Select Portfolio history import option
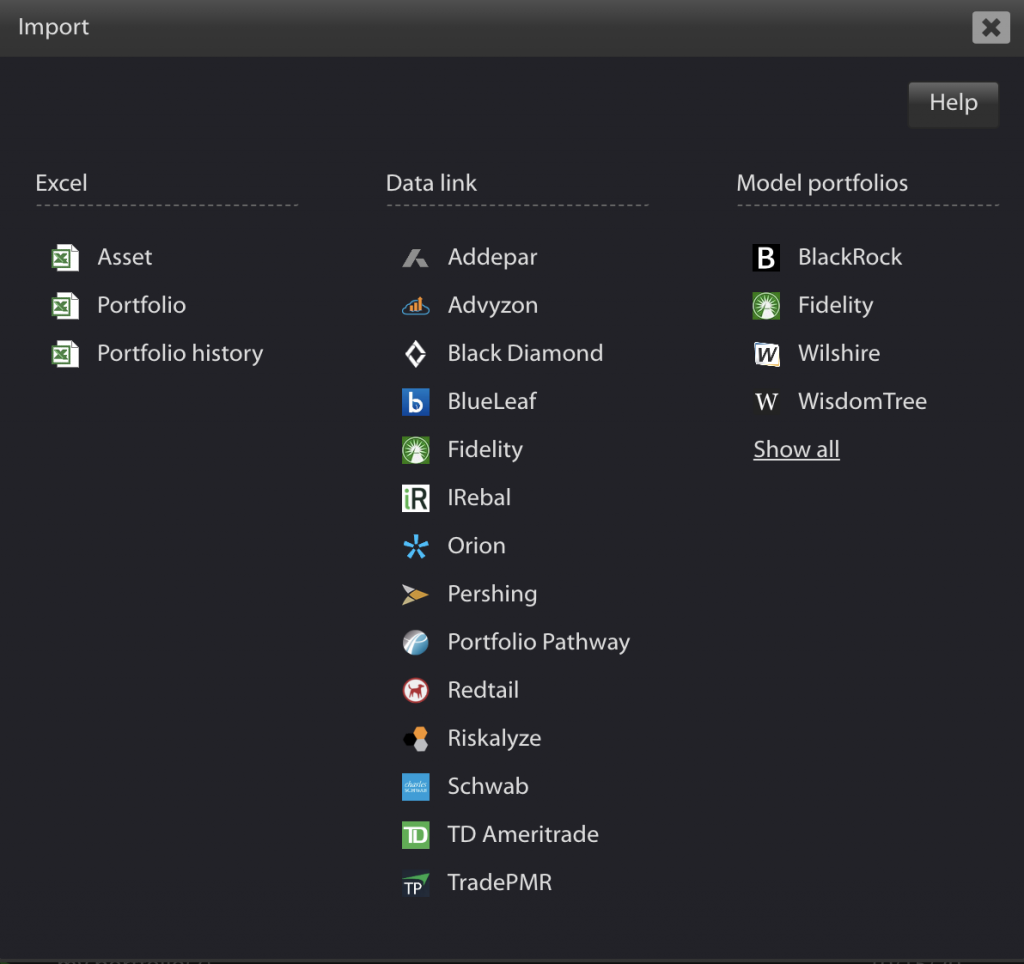Image resolution: width=1024 pixels, height=964 pixels. tap(180, 354)
